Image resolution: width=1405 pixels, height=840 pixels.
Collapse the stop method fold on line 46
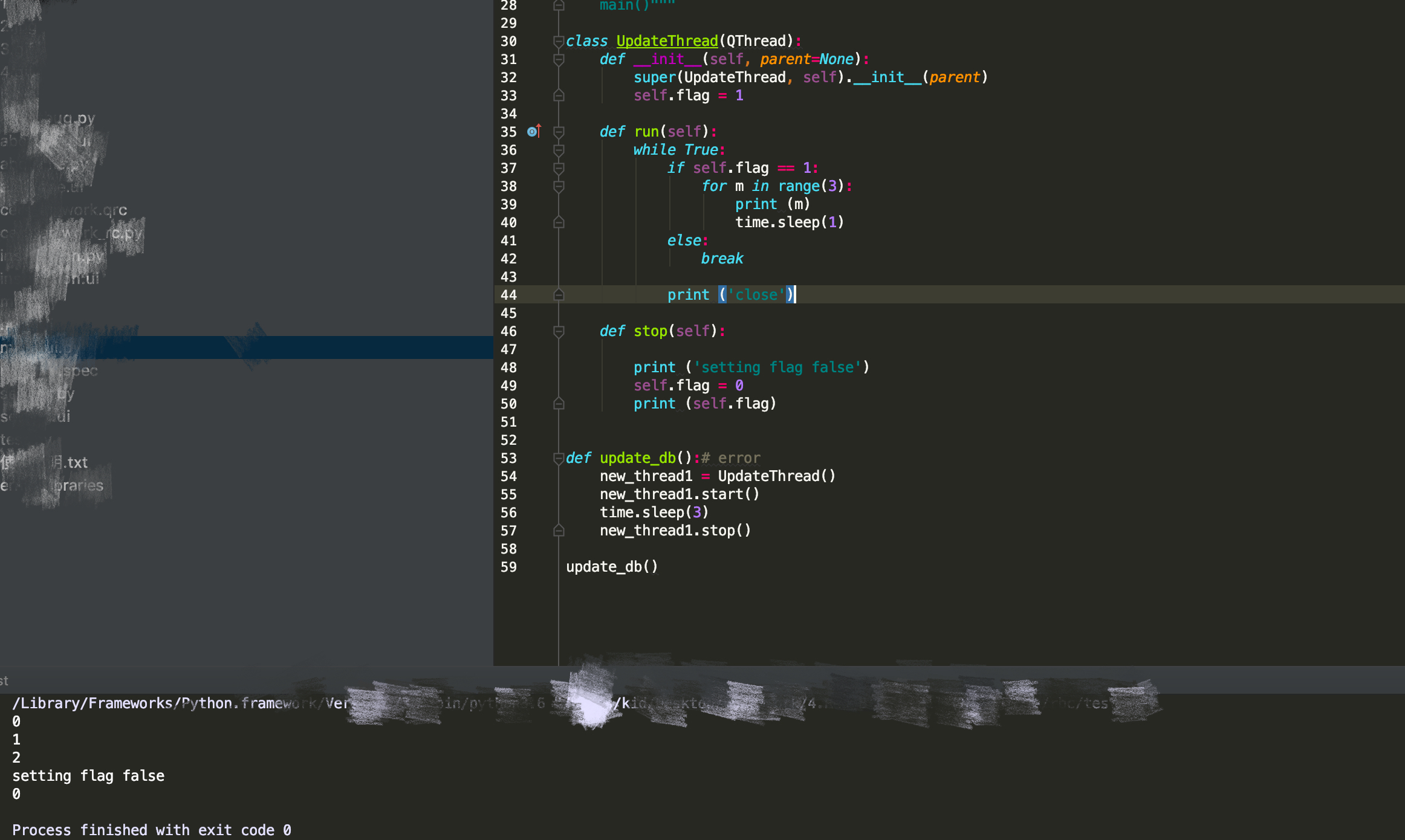point(559,332)
